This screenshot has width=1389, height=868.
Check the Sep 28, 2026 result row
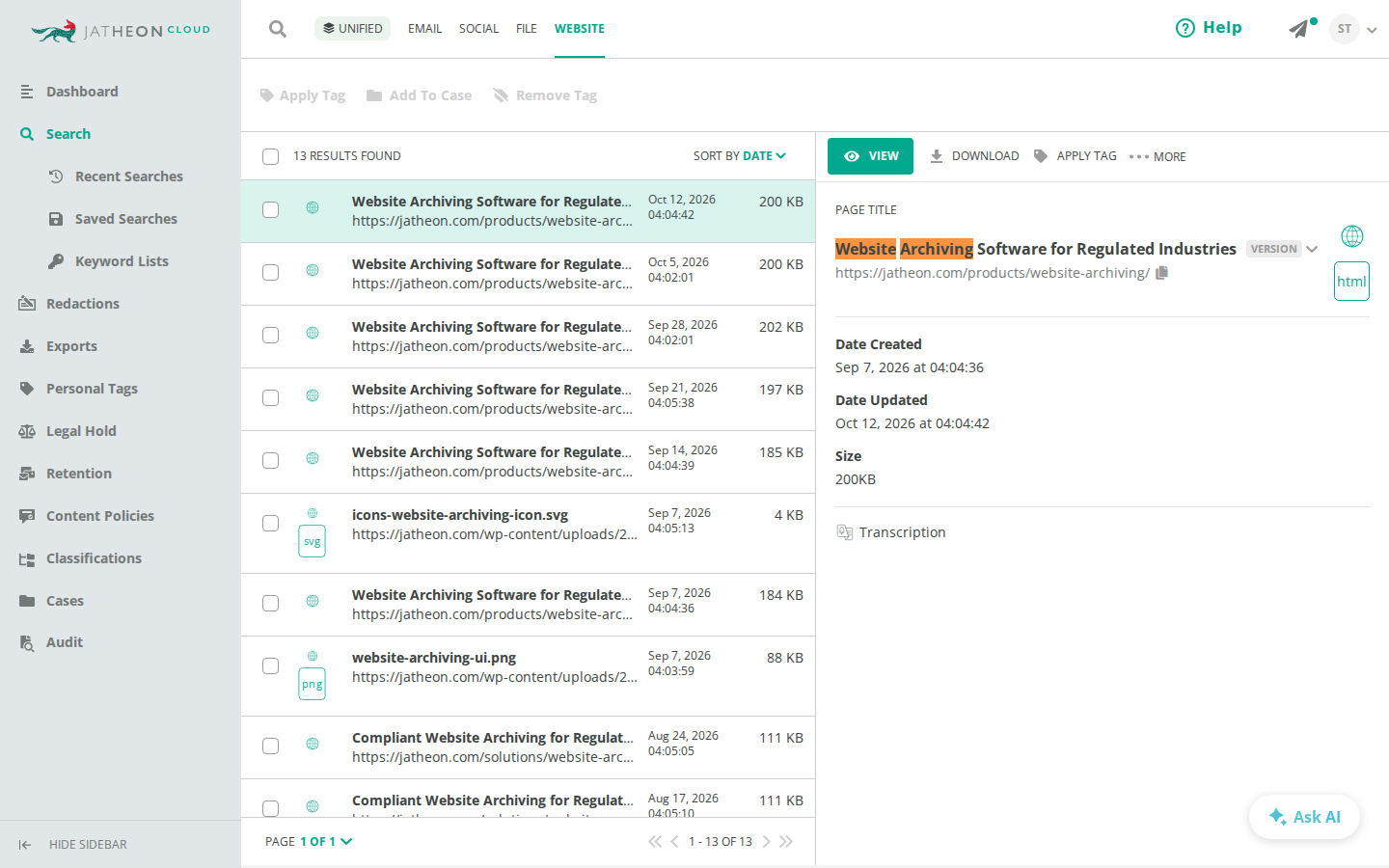[x=271, y=336]
